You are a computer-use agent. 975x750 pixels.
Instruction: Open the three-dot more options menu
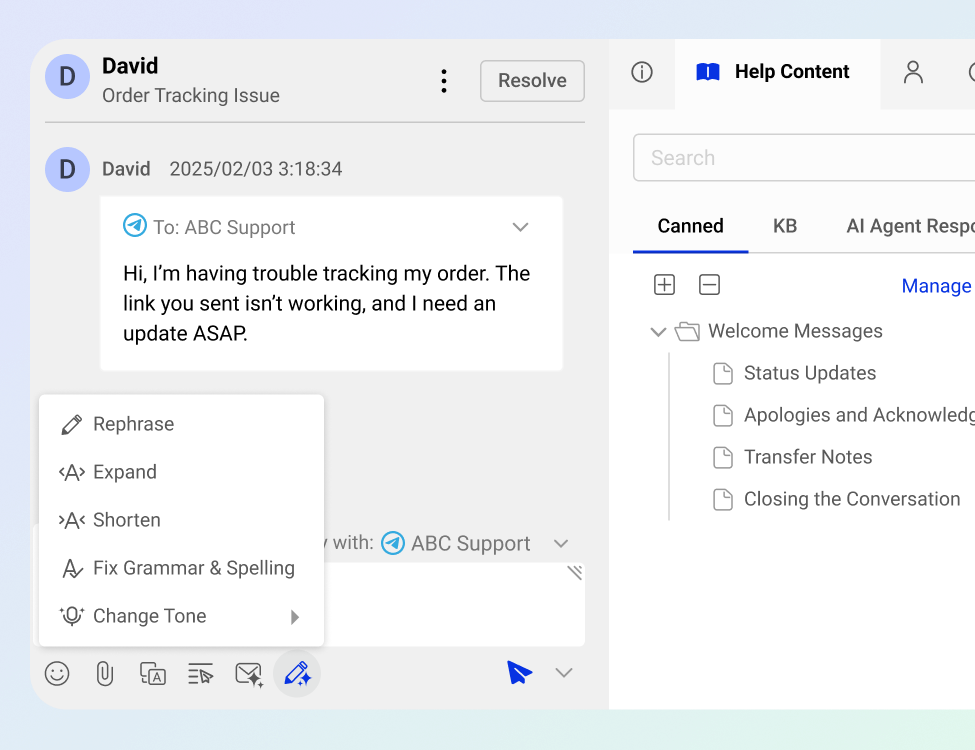pos(444,81)
